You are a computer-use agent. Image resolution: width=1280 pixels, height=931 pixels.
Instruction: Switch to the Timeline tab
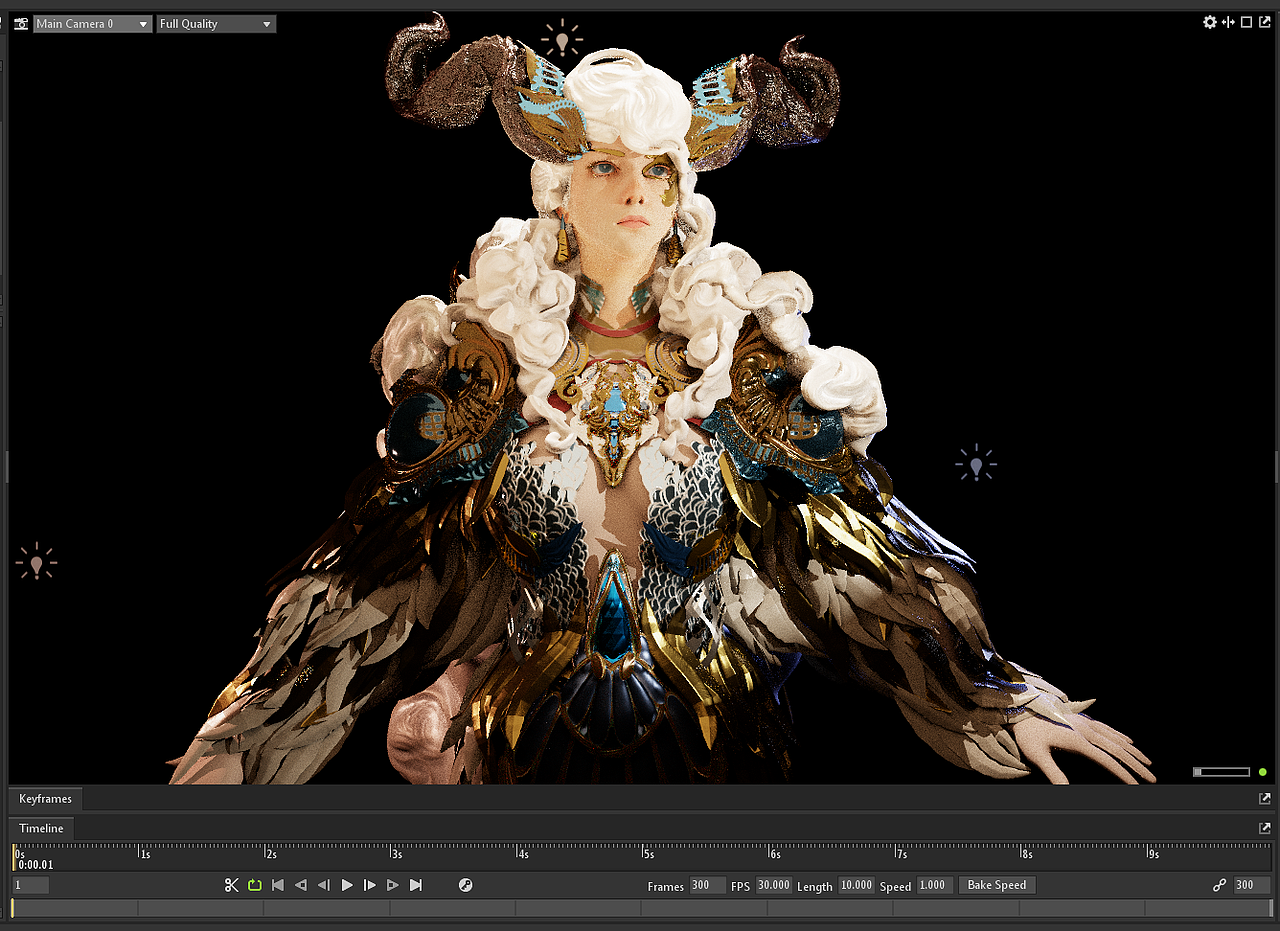click(41, 828)
